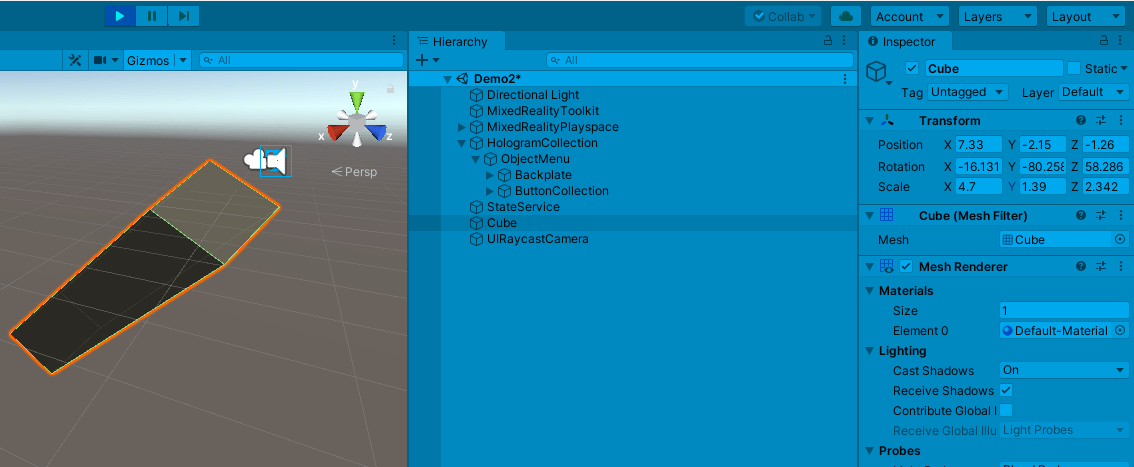The image size is (1134, 467).
Task: Open the Layer dropdown showing Default
Action: pyautogui.click(x=1094, y=92)
